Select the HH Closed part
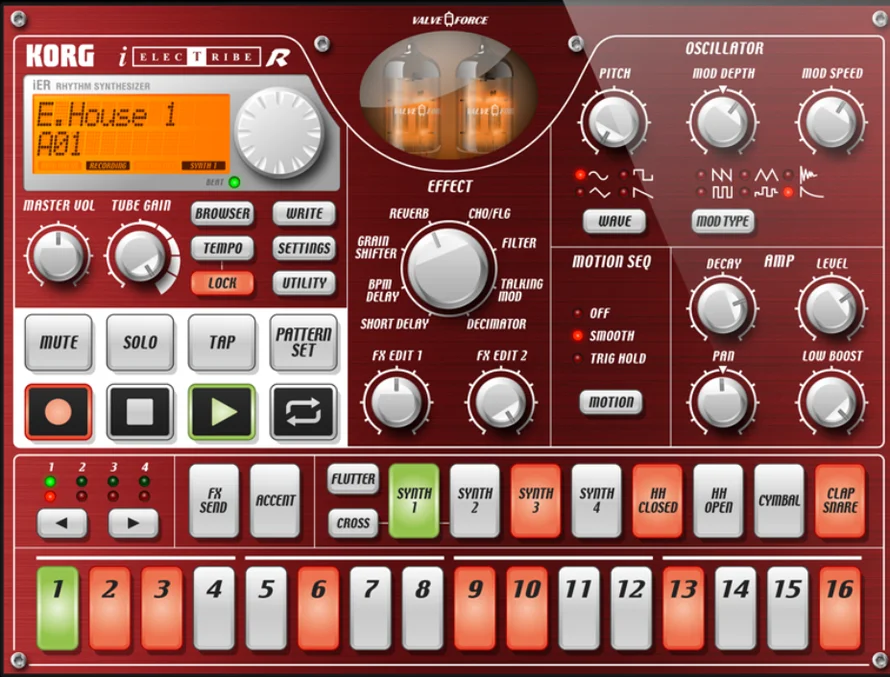The height and width of the screenshot is (677, 890). (658, 501)
